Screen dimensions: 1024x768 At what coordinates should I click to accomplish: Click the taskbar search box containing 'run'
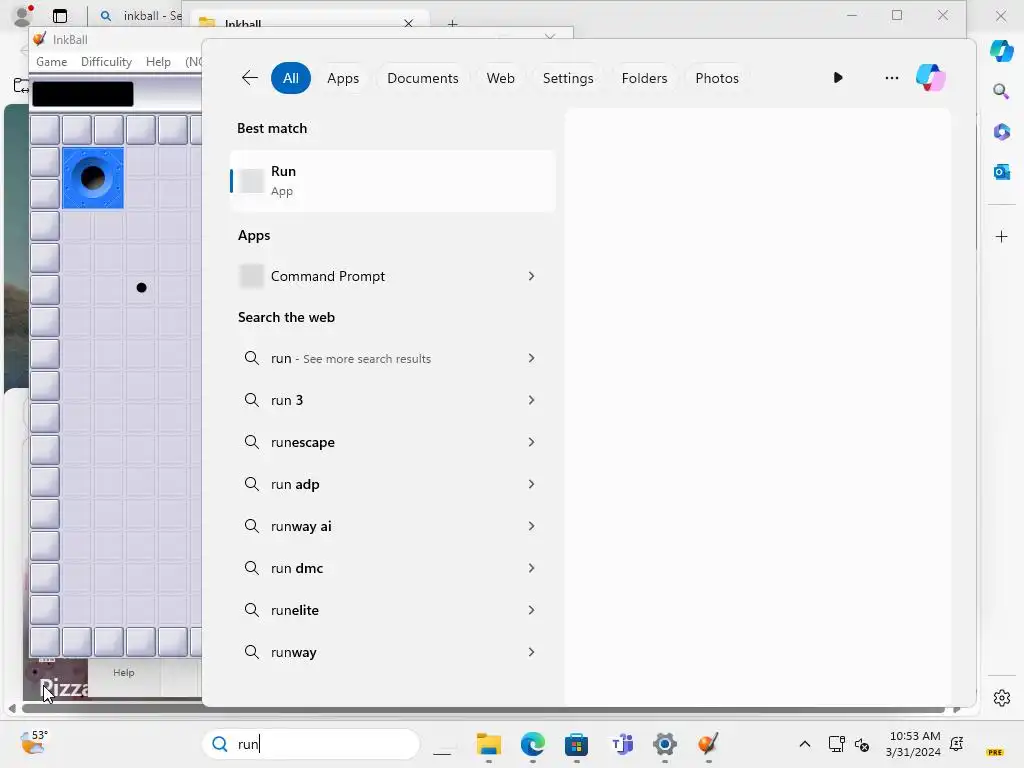pos(311,744)
